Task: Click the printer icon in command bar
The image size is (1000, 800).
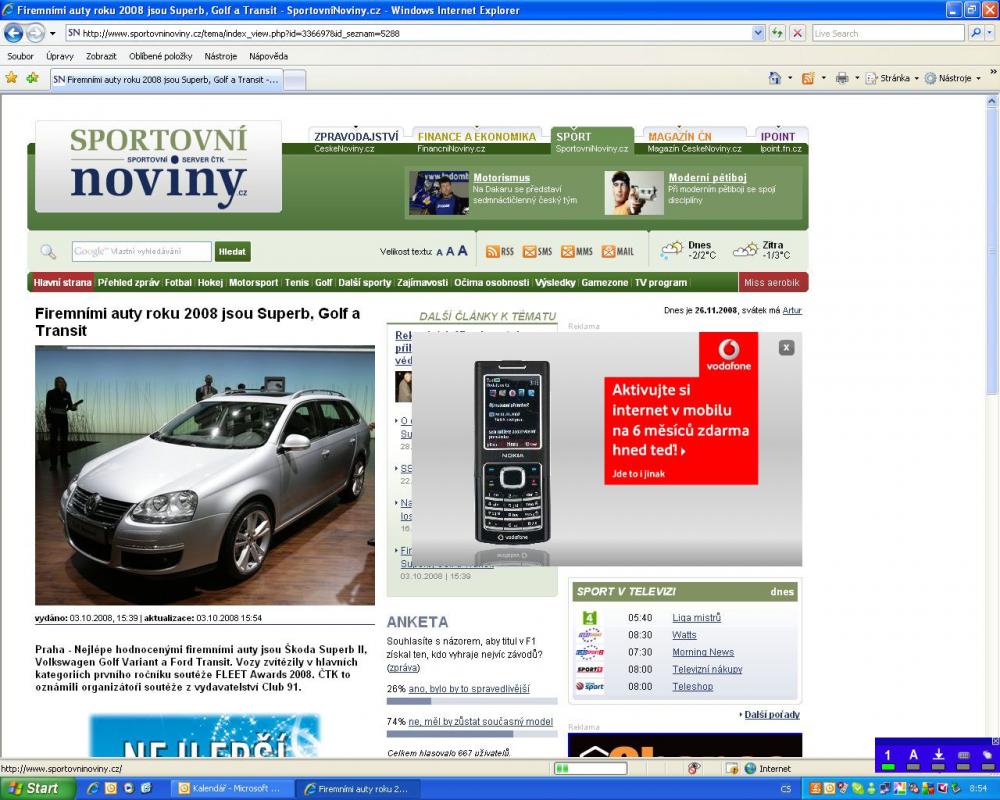Action: (x=842, y=78)
